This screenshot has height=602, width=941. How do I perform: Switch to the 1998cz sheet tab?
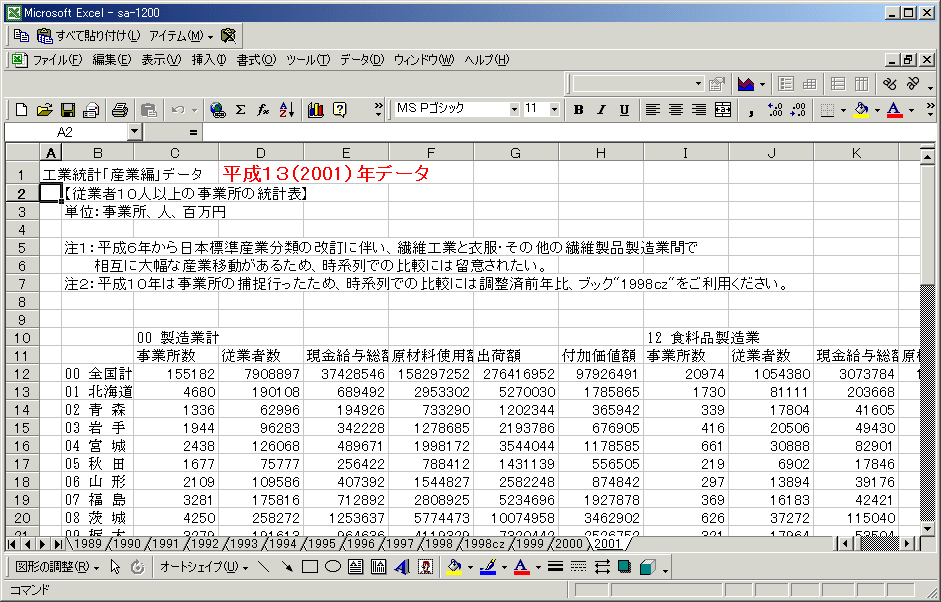point(485,544)
